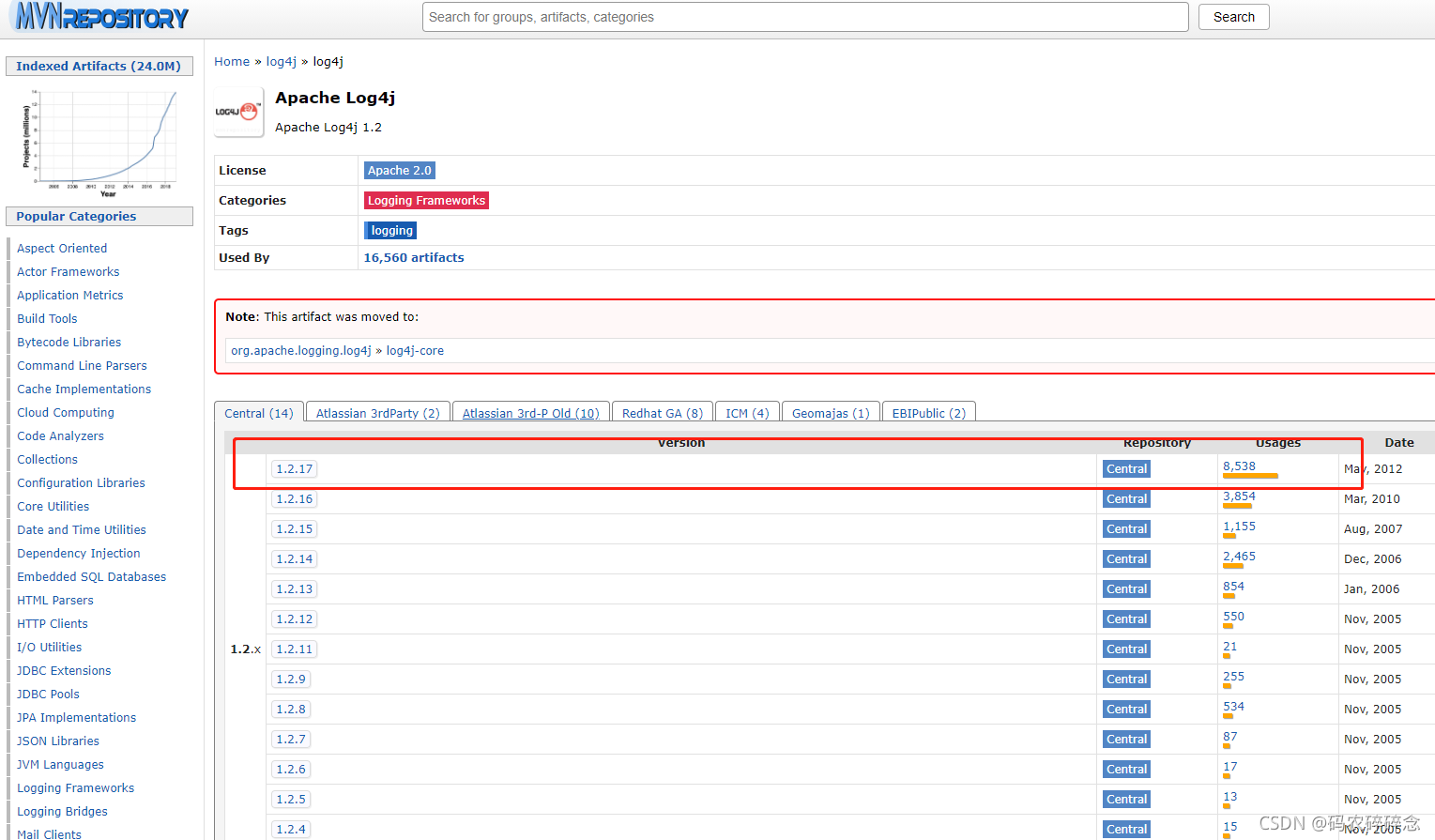Viewport: 1435px width, 840px height.
Task: Click the Apache Log4j logo thumbnail
Action: tap(238, 112)
